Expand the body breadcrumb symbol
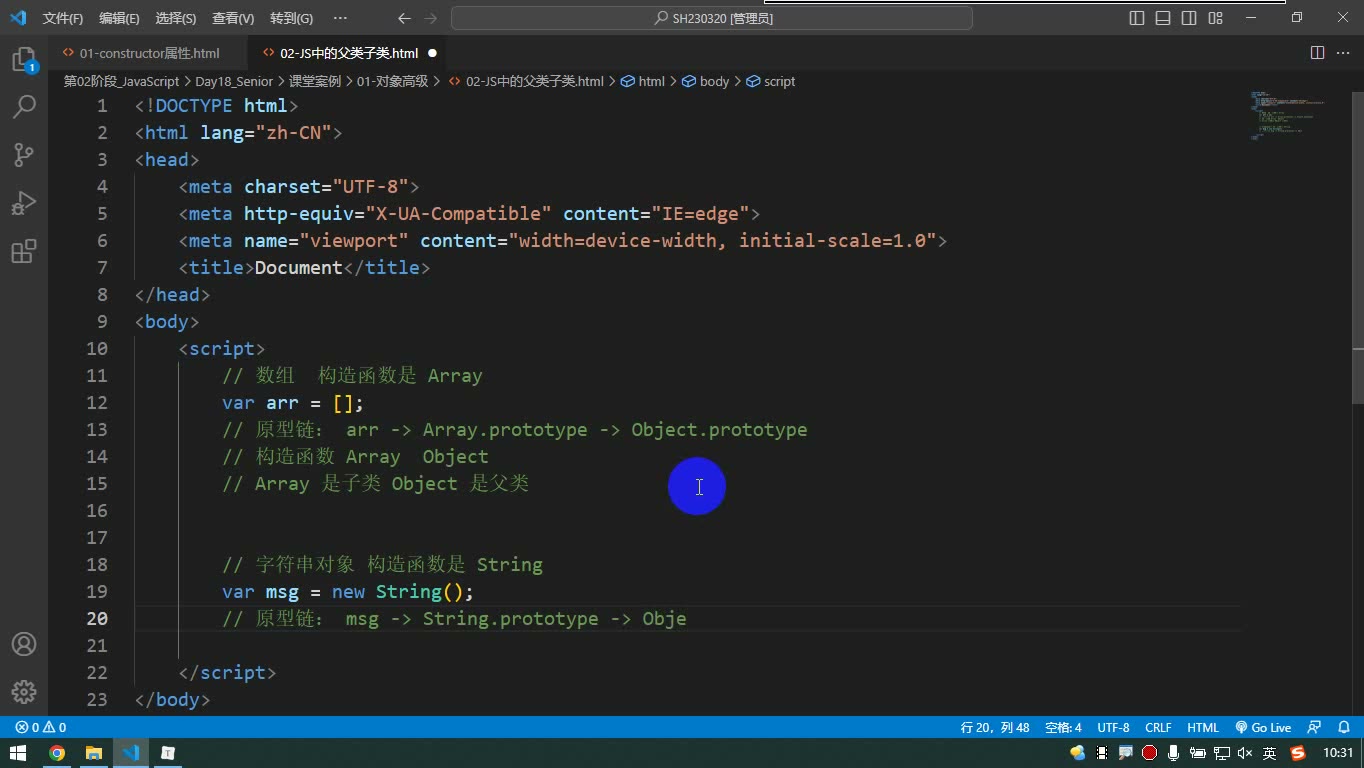 pyautogui.click(x=706, y=82)
